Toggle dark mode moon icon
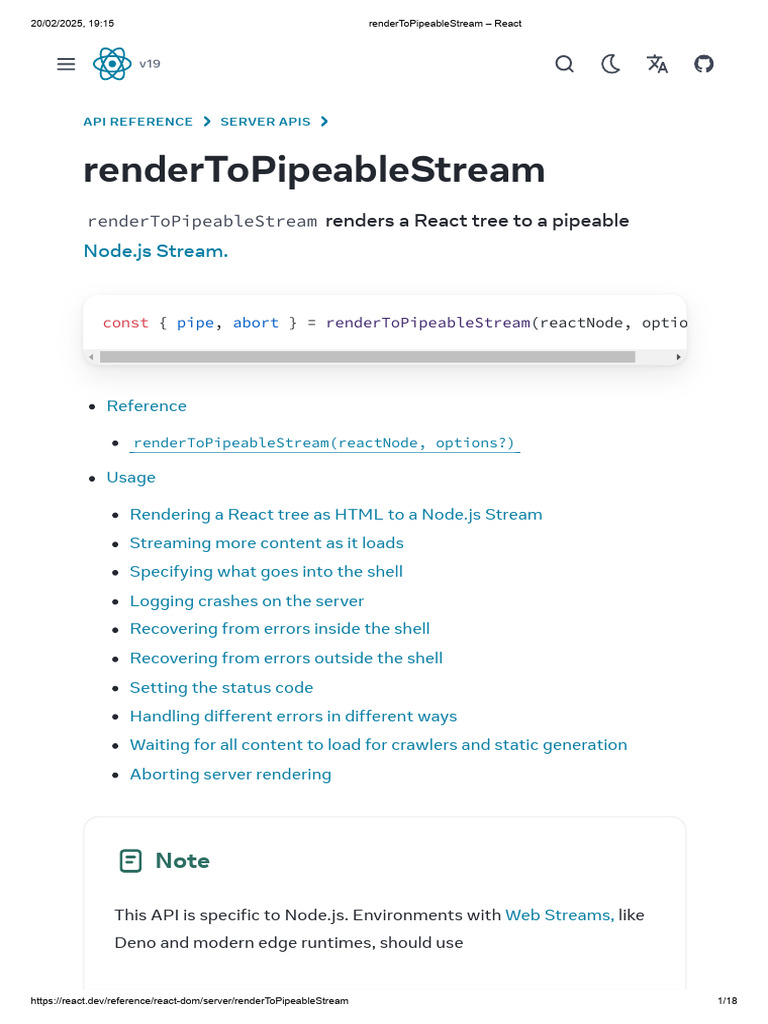The width and height of the screenshot is (768, 1024). tap(611, 64)
